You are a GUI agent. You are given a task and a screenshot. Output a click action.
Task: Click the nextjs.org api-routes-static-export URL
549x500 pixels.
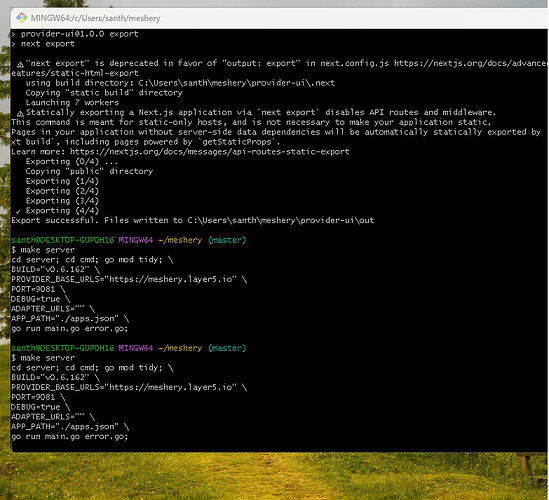pyautogui.click(x=210, y=152)
